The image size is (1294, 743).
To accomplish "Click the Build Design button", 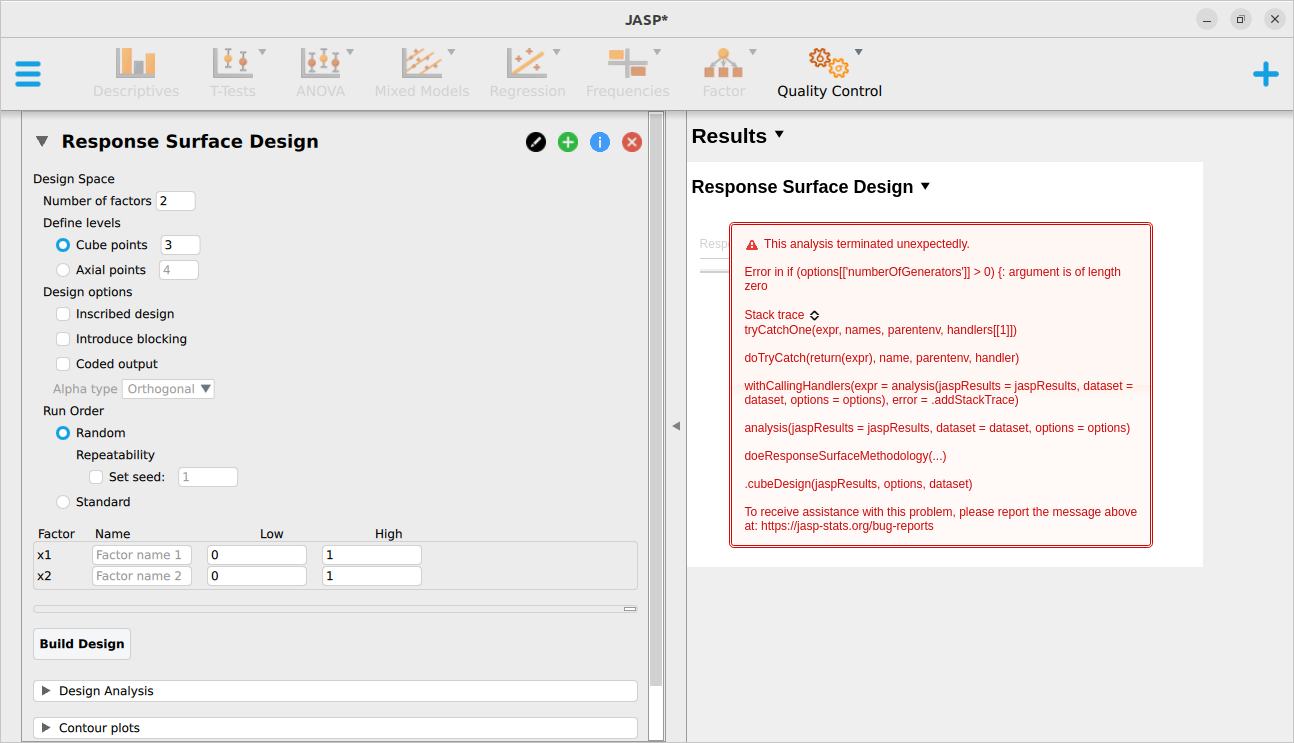I will pyautogui.click(x=81, y=643).
